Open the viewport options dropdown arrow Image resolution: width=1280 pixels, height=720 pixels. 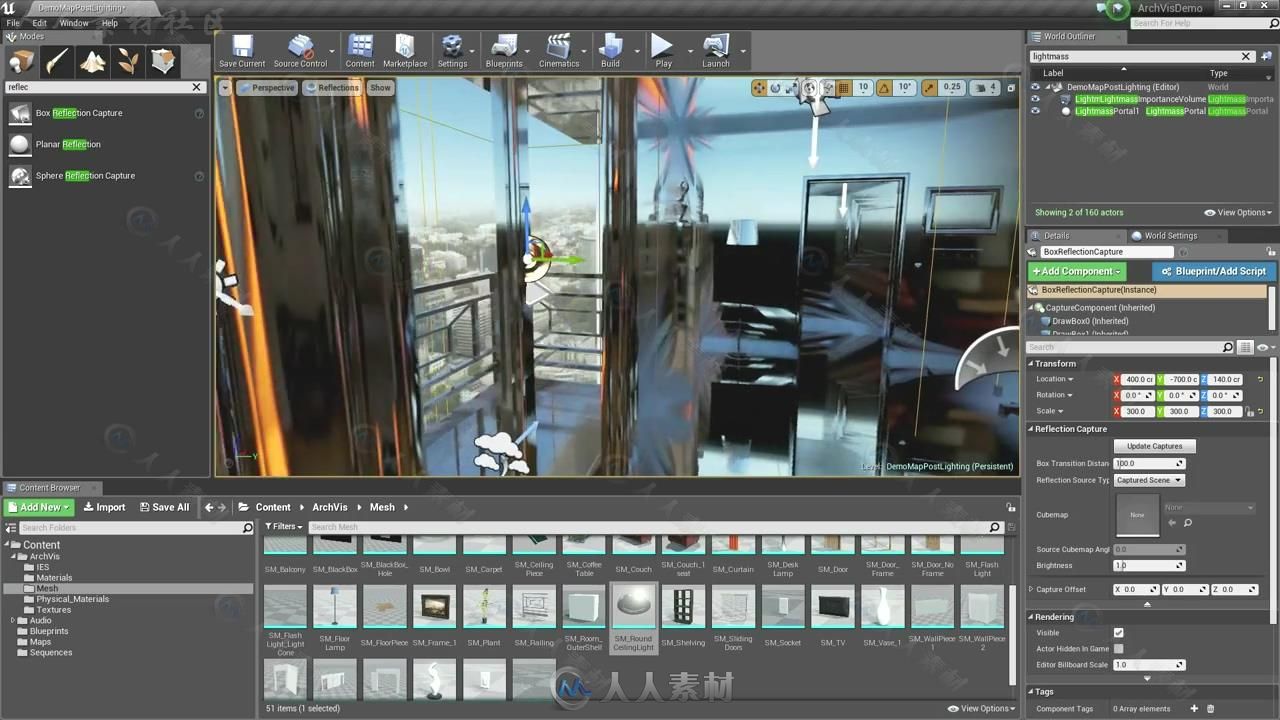(225, 88)
